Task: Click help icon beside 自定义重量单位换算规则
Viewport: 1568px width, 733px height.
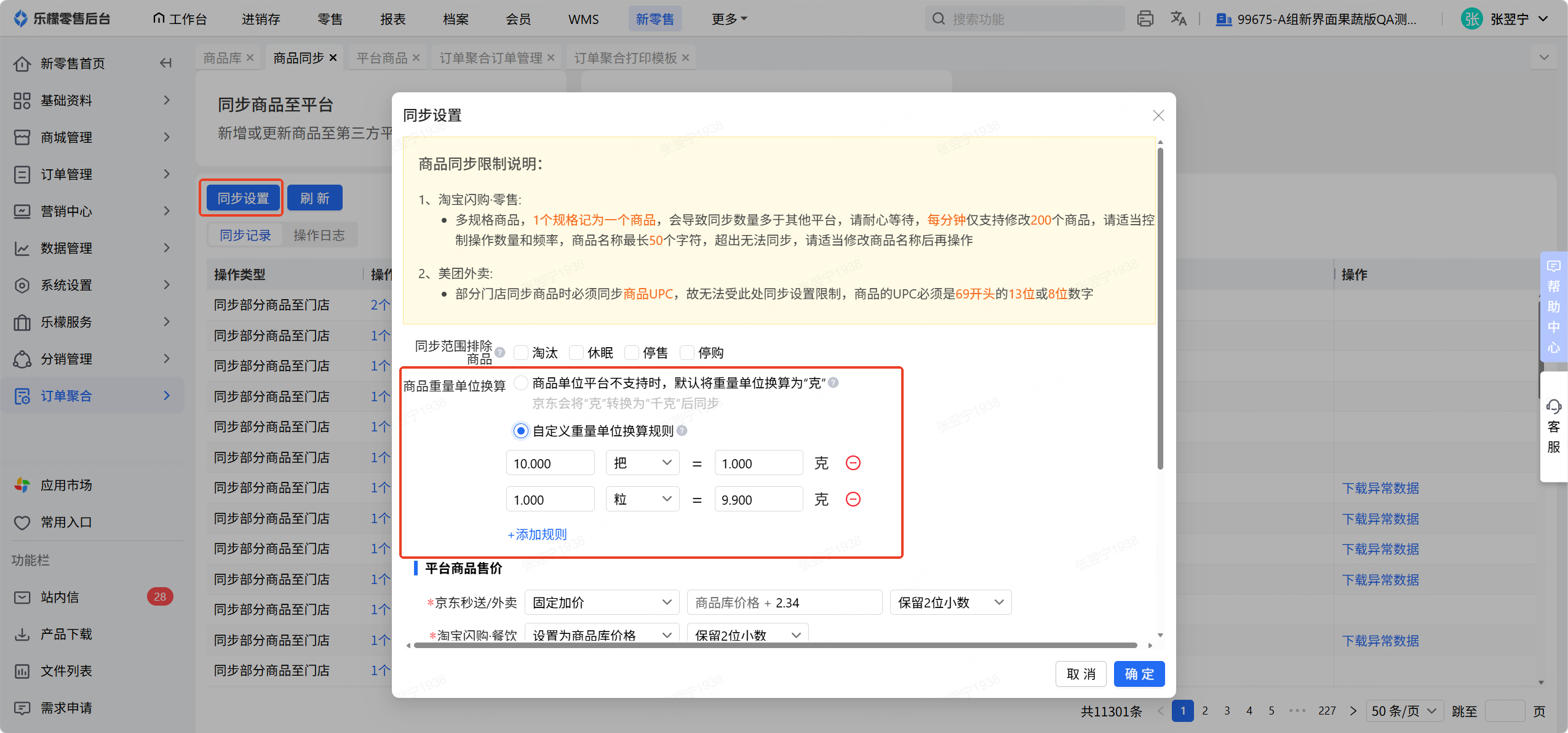Action: pos(682,431)
